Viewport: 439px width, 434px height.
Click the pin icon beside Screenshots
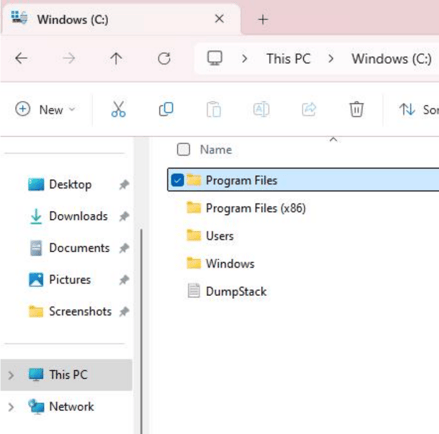(124, 311)
